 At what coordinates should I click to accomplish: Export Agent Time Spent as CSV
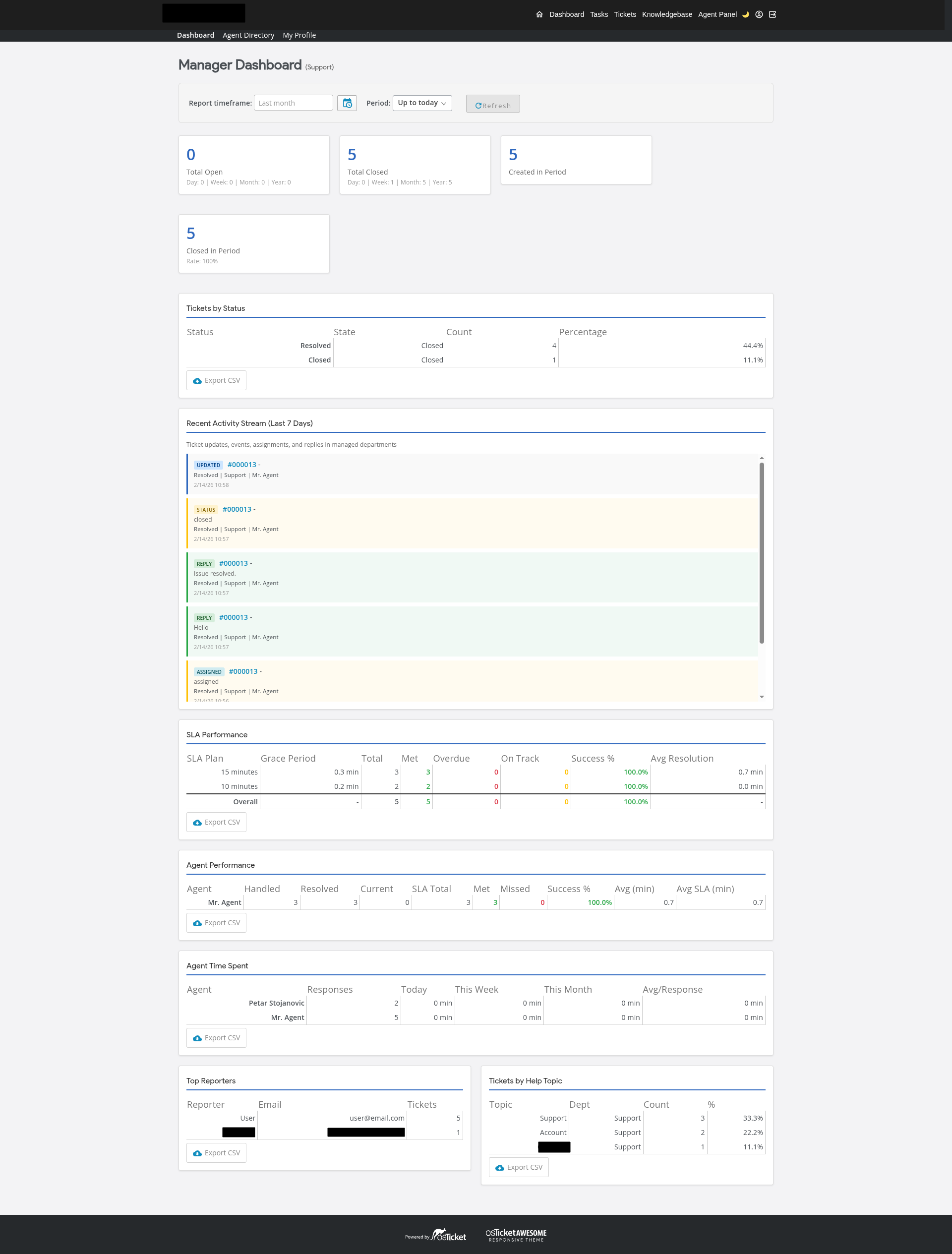[x=216, y=1039]
